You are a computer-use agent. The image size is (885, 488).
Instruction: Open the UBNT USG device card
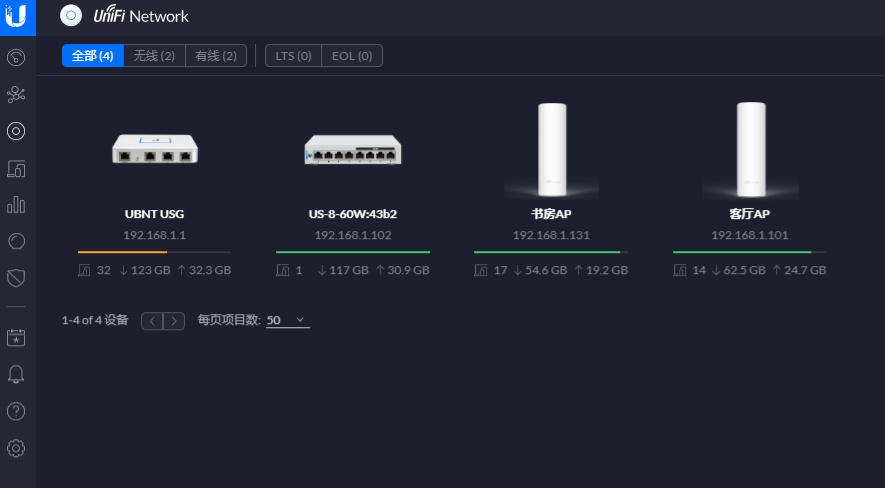pos(154,170)
